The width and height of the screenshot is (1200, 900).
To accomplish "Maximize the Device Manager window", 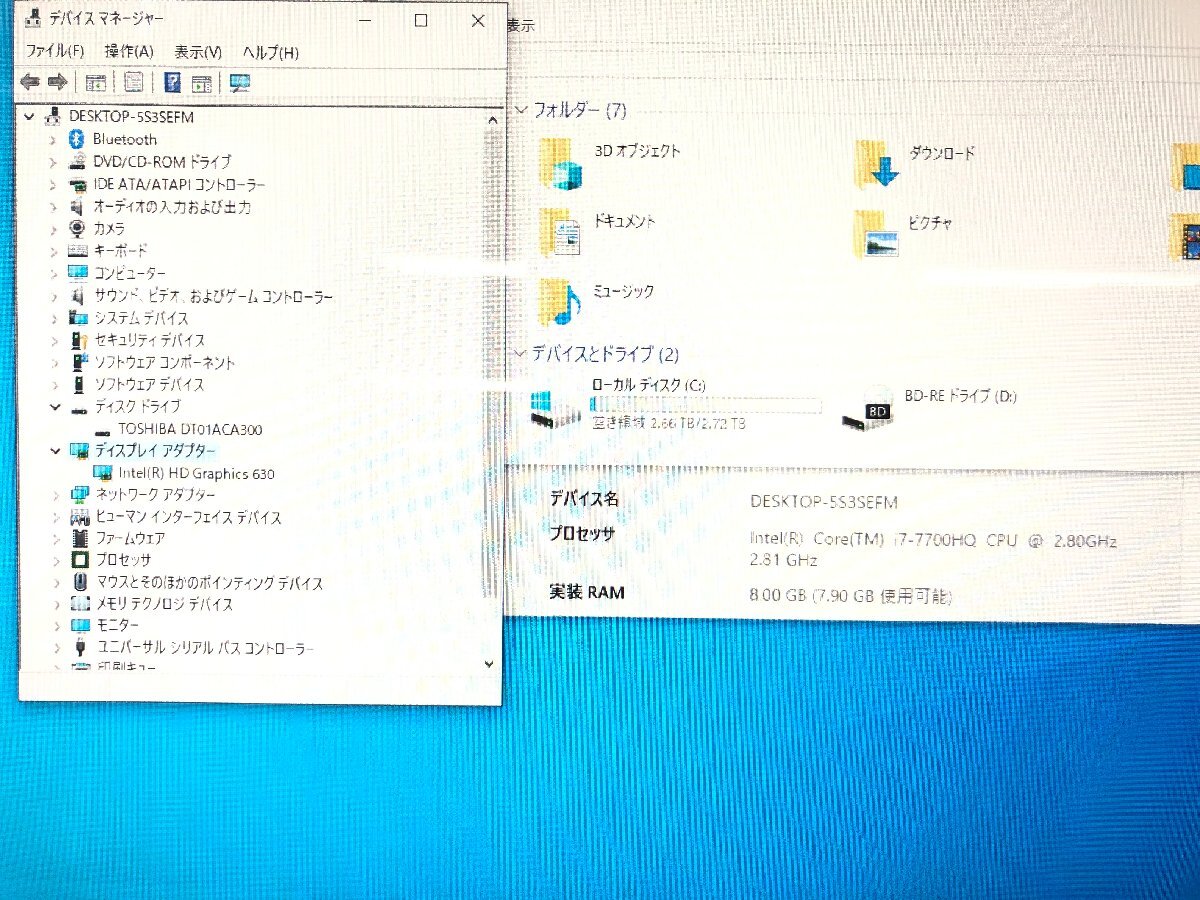I will click(421, 20).
